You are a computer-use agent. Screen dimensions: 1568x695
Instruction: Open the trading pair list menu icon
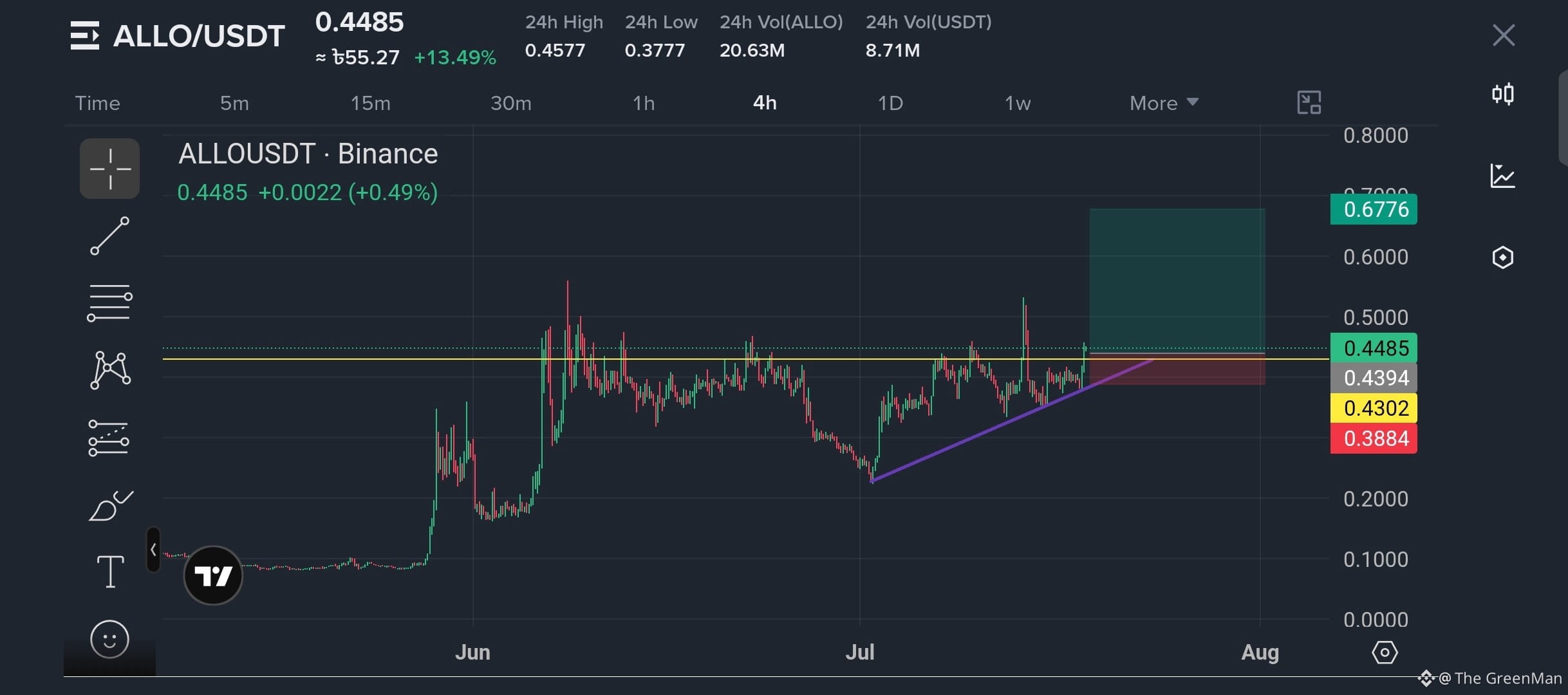tap(85, 35)
